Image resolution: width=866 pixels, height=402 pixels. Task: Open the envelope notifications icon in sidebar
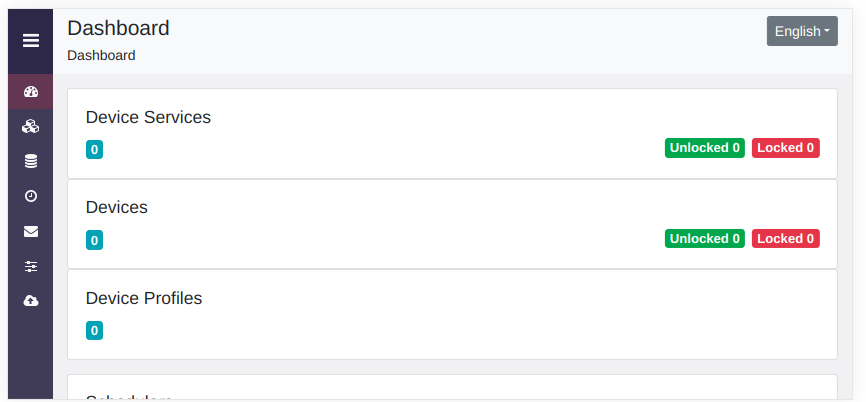(31, 231)
